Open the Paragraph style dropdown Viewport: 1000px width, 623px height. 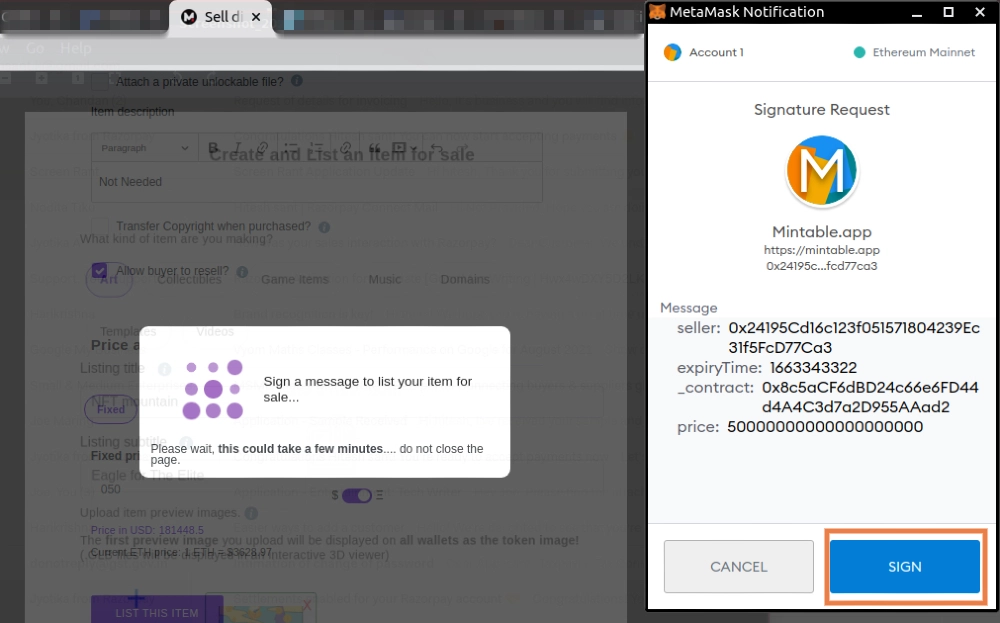[x=144, y=148]
